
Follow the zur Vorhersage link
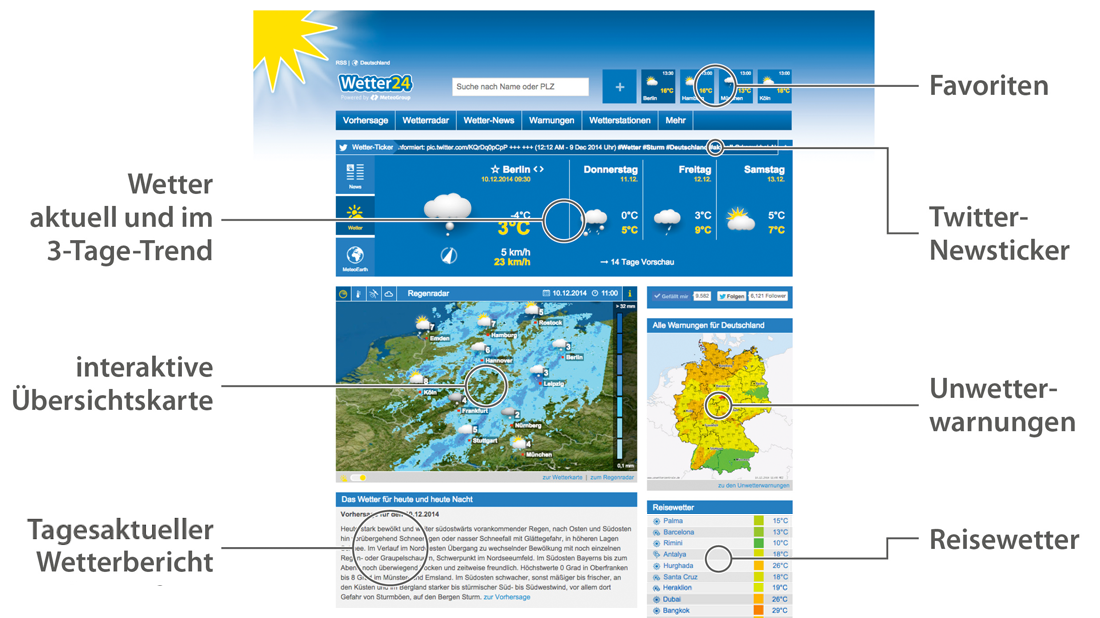507,597
